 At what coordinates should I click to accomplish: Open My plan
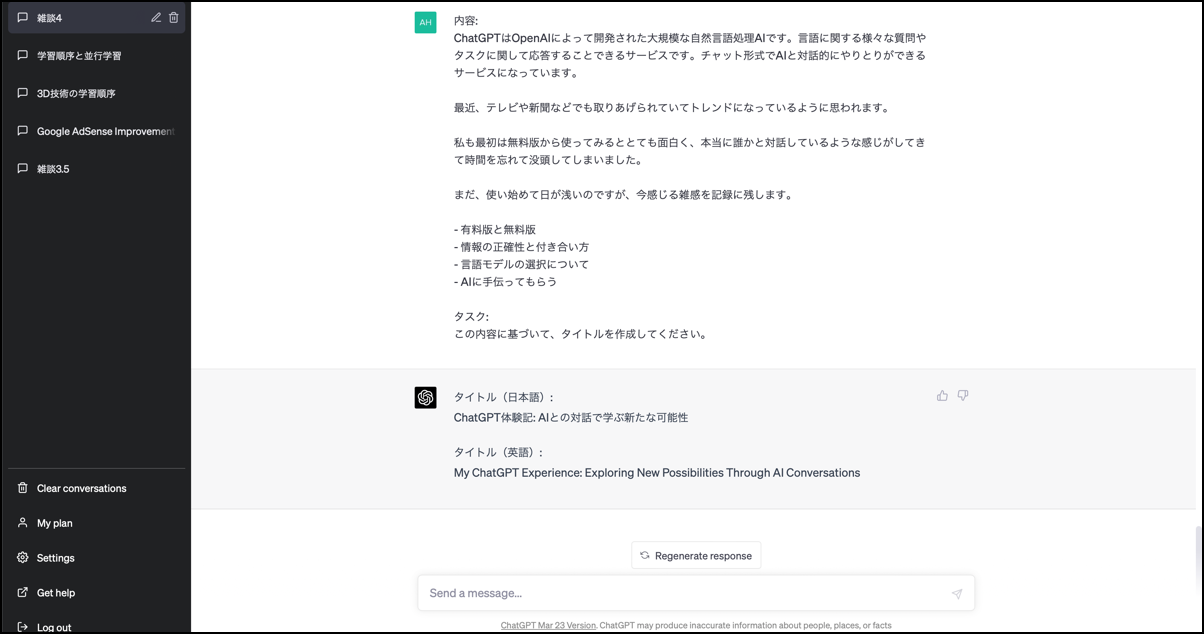tap(55, 523)
